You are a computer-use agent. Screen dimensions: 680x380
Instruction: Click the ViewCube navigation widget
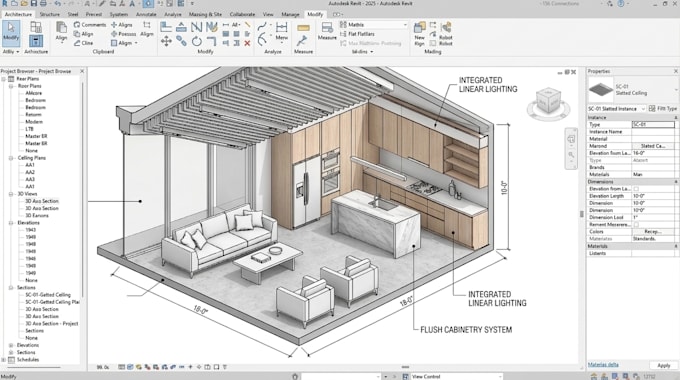549,103
